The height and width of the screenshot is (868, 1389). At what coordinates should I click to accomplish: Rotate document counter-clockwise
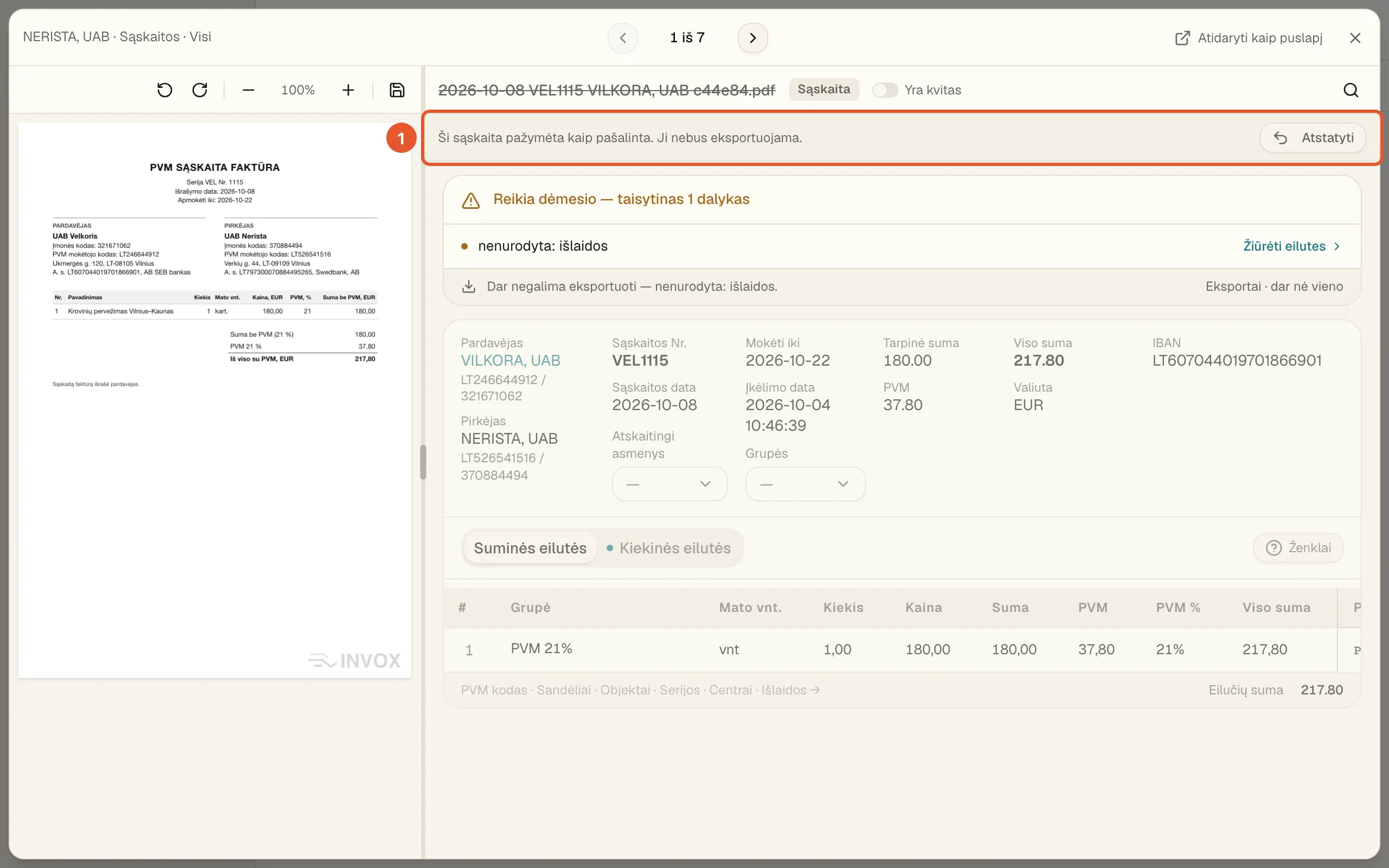click(x=165, y=90)
